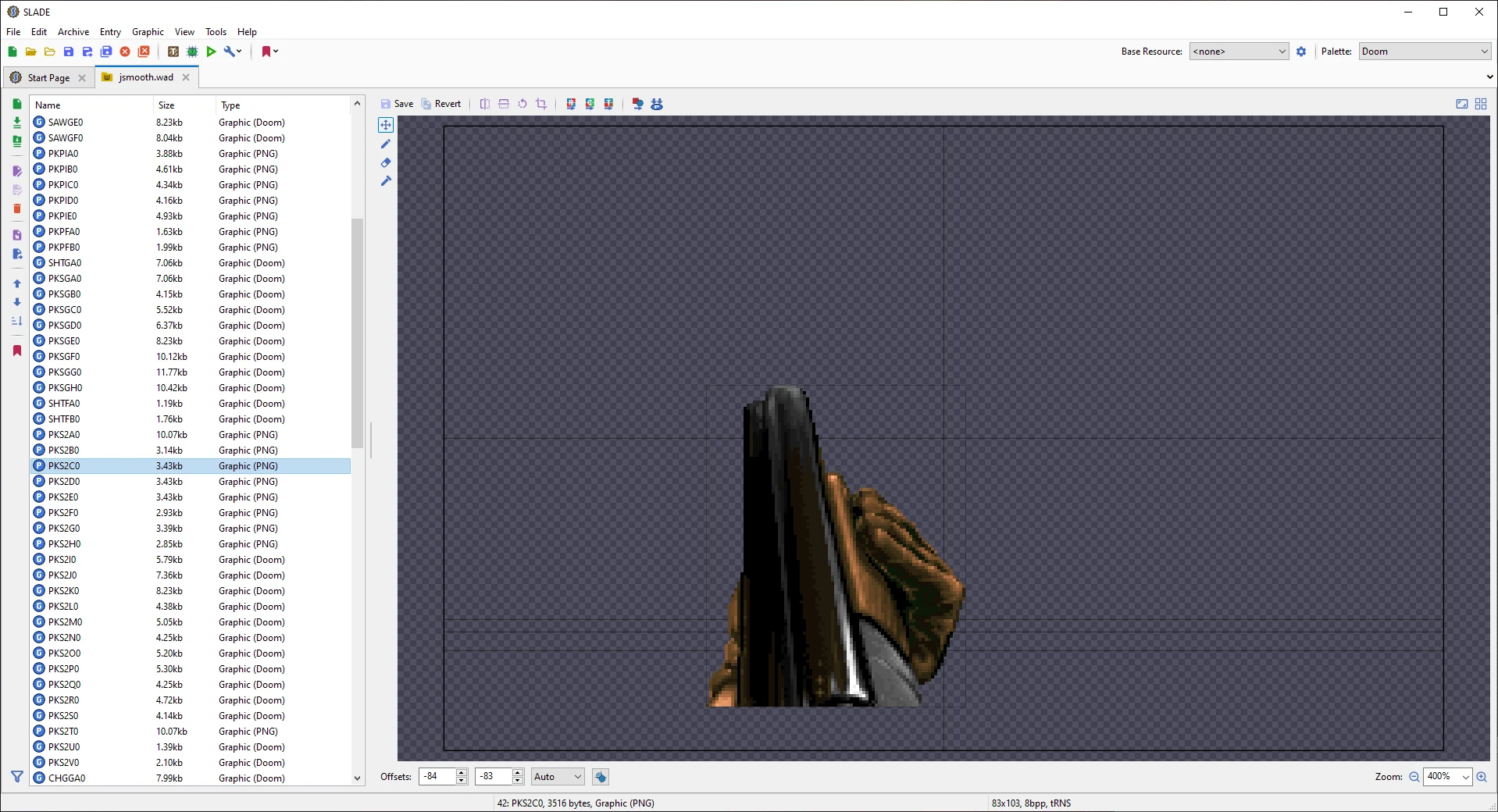Toggle the tiled view icon at top right

tap(1481, 104)
